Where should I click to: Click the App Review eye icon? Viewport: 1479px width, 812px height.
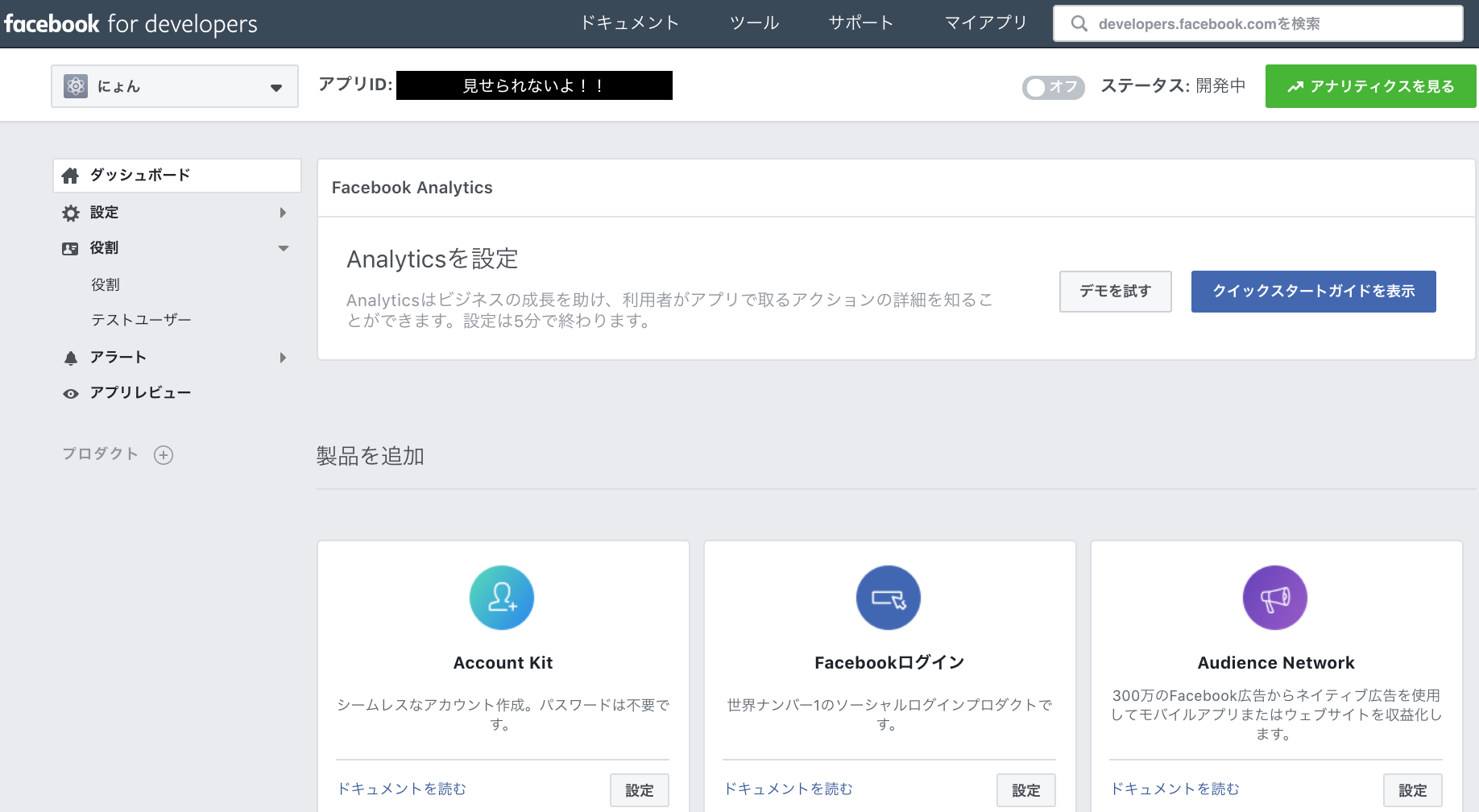click(71, 393)
